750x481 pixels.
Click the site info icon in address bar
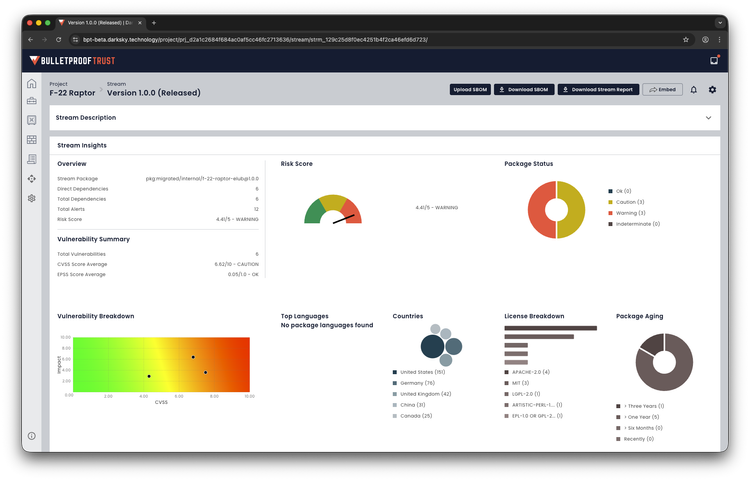point(75,40)
